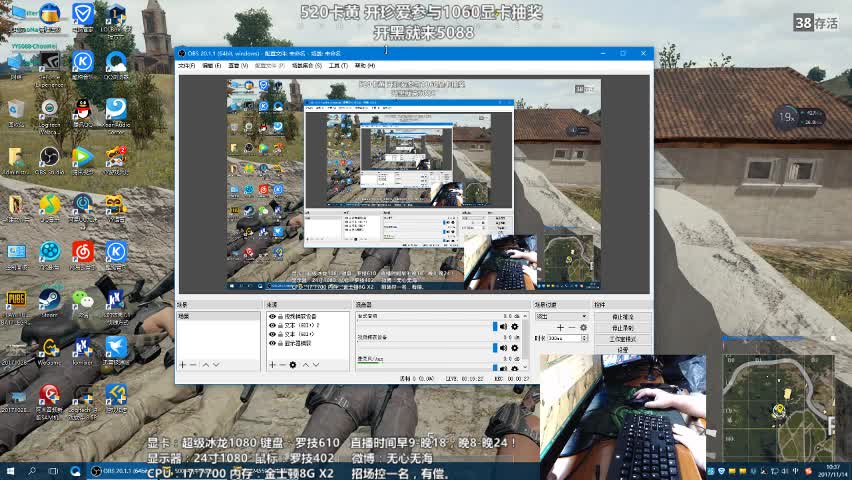Open source properties gear in Sources panel
The height and width of the screenshot is (480, 852).
tap(293, 365)
